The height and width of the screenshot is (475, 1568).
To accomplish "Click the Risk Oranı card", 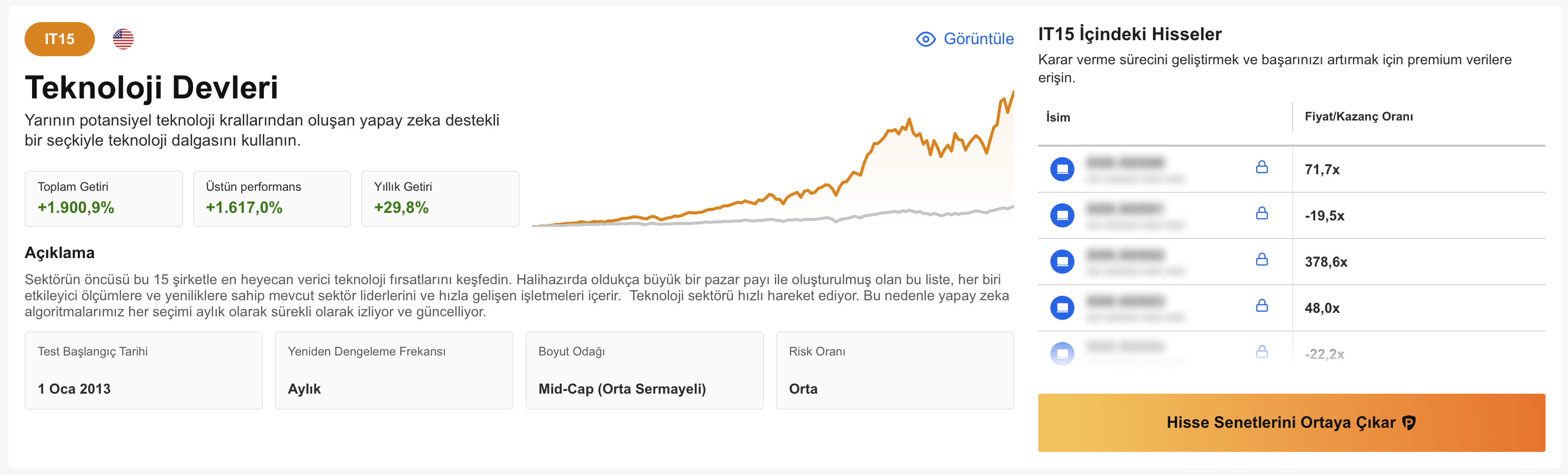I will pyautogui.click(x=894, y=370).
